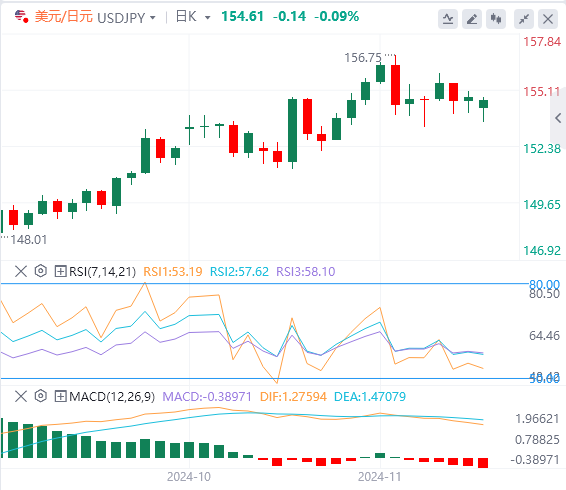Screen dimensions: 566x490
Task: Click the 156.75 high price label
Action: pos(363,58)
